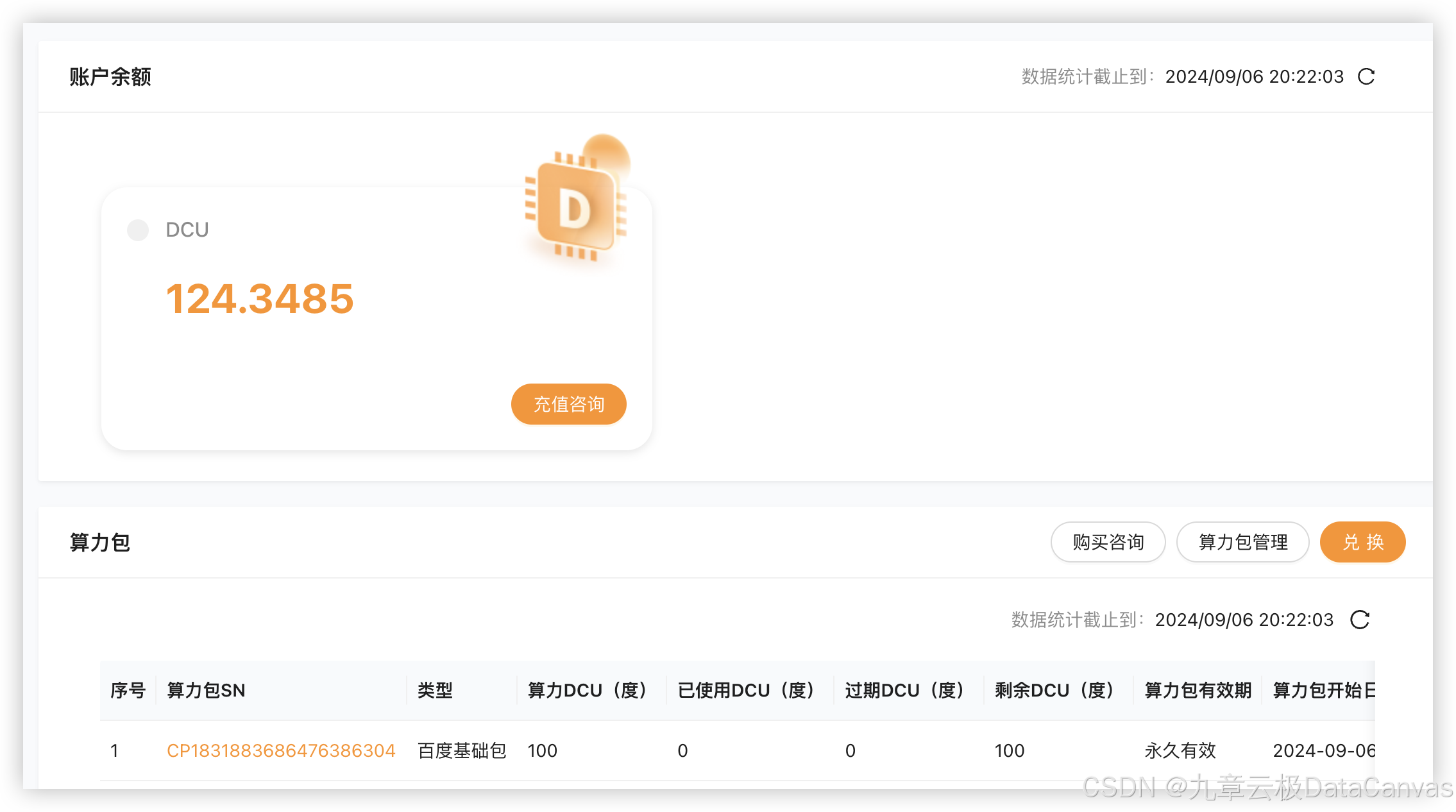1456x812 pixels.
Task: Click the 剩余DCU（度） column header
Action: [x=1054, y=690]
